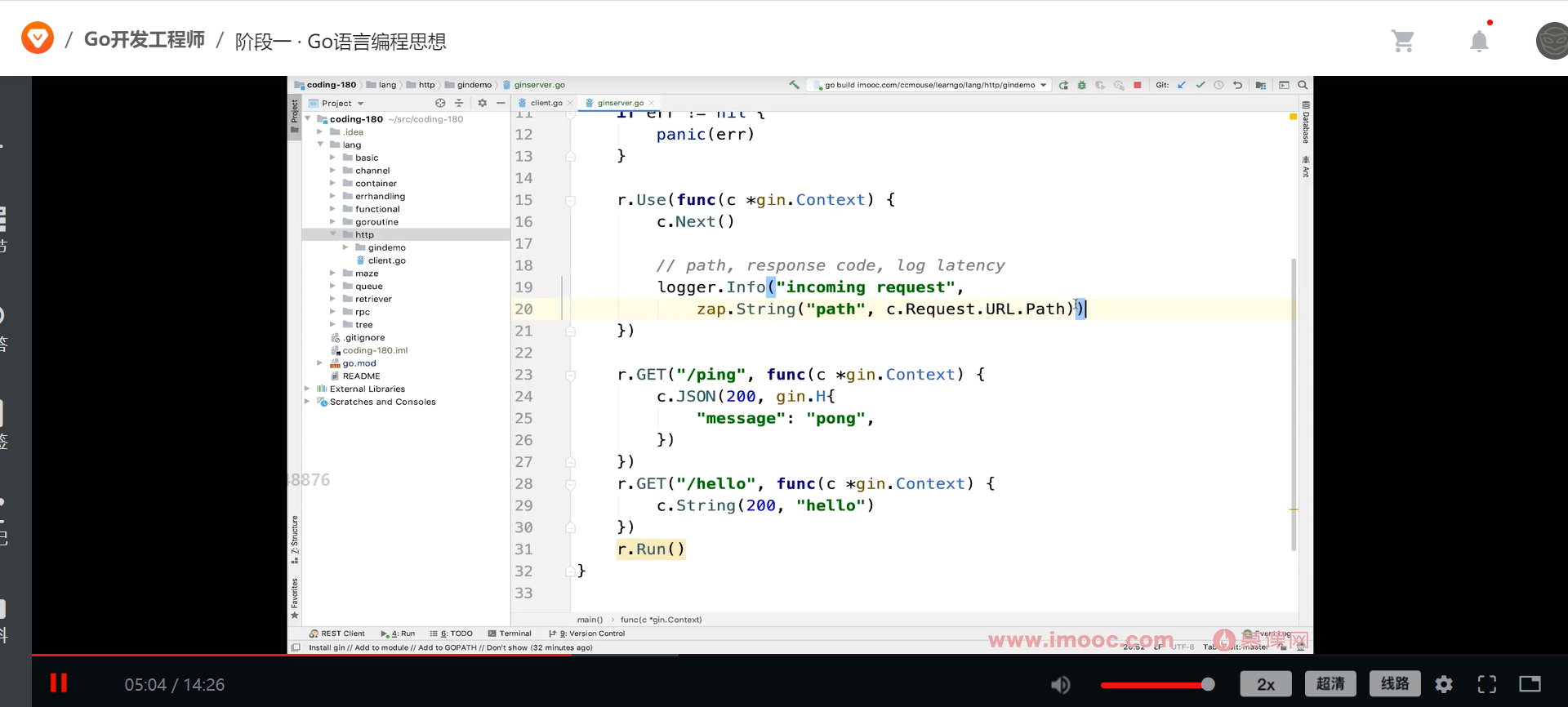Viewport: 1568px width, 707px height.
Task: Close the ginserver.go editor tab
Action: 651,103
